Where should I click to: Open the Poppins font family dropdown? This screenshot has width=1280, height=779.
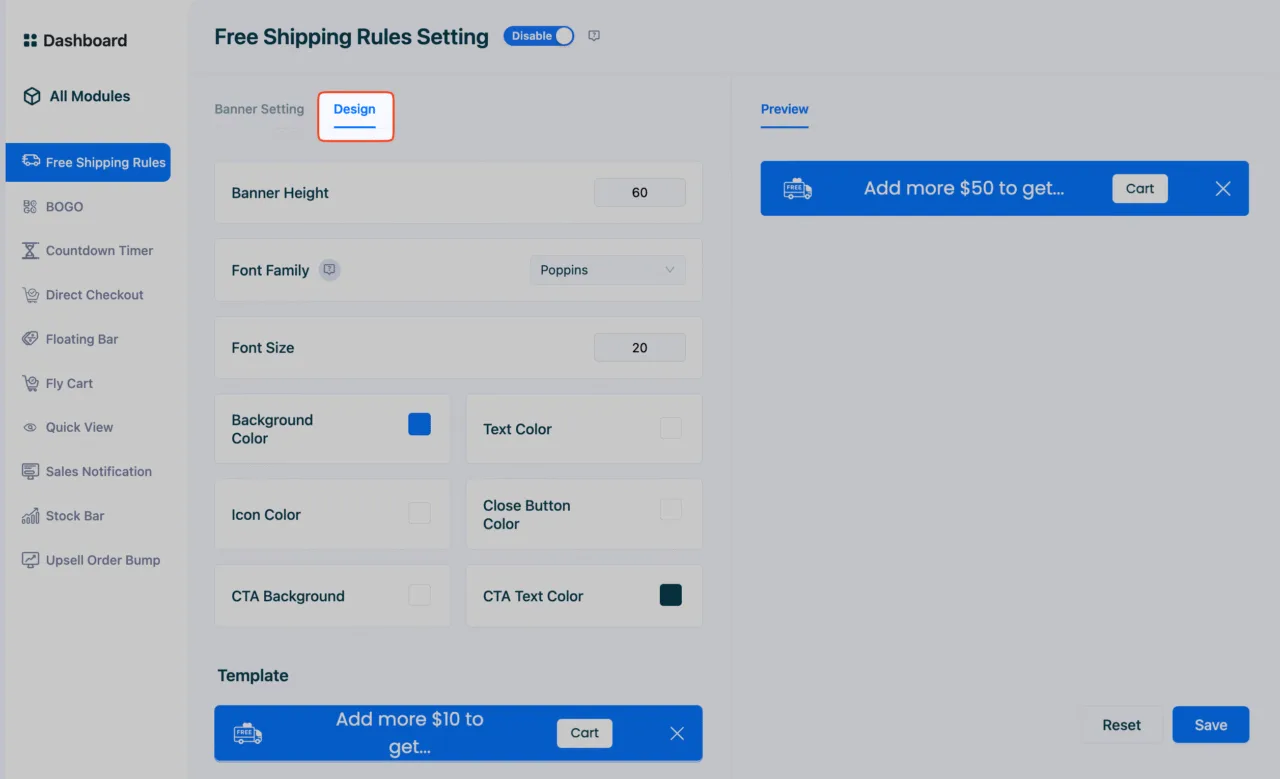click(x=608, y=270)
